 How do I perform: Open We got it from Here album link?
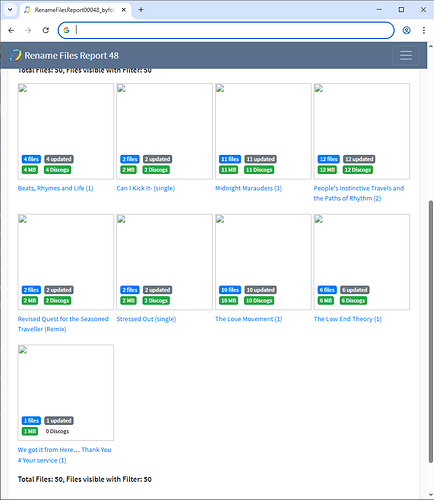(64, 455)
